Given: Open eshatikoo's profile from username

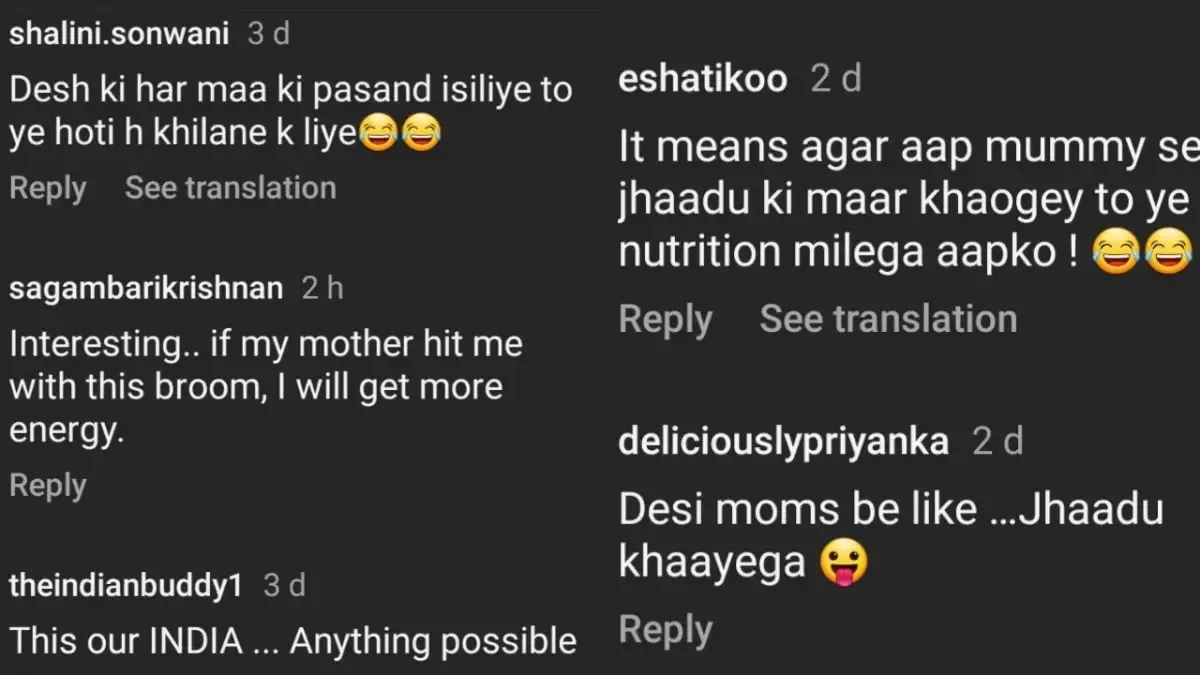Looking at the screenshot, I should pos(703,80).
